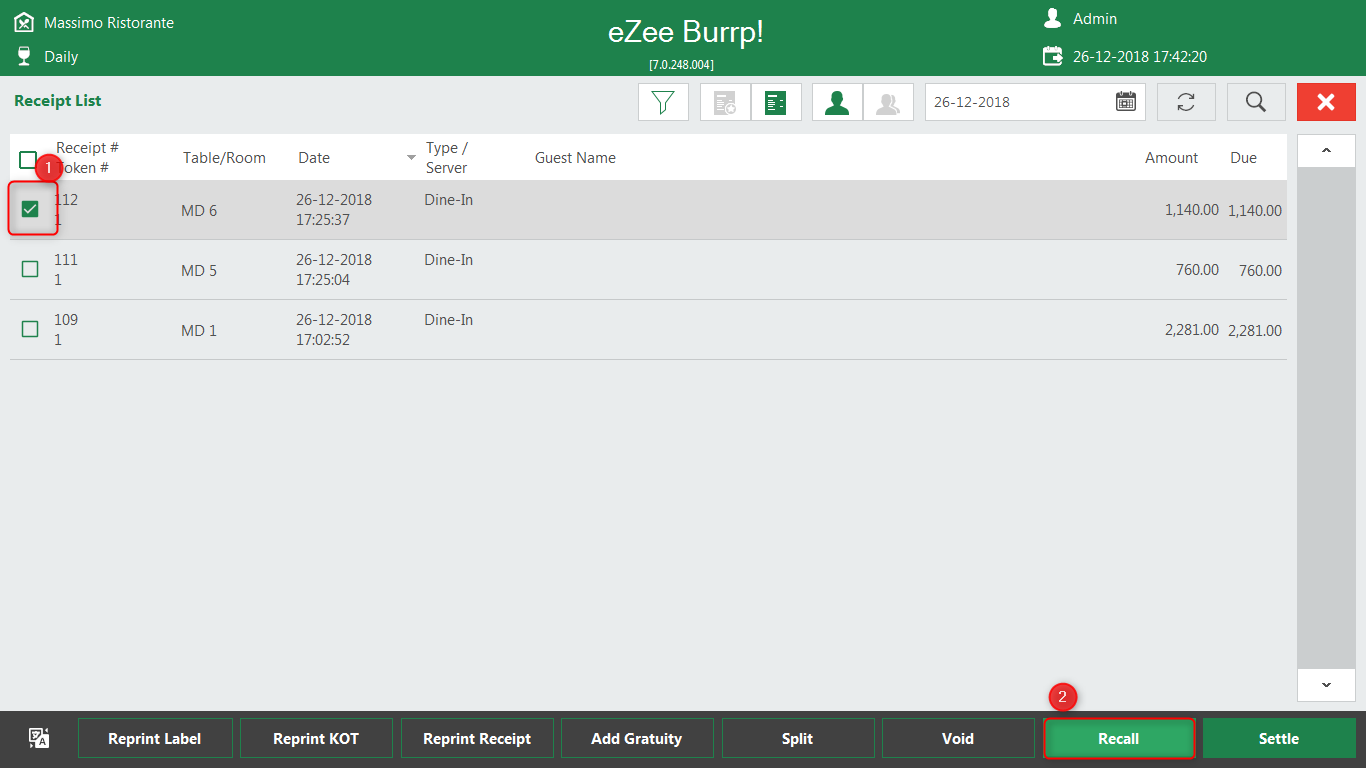This screenshot has height=768, width=1366.
Task: Toggle the select-all header checkbox
Action: coord(28,159)
